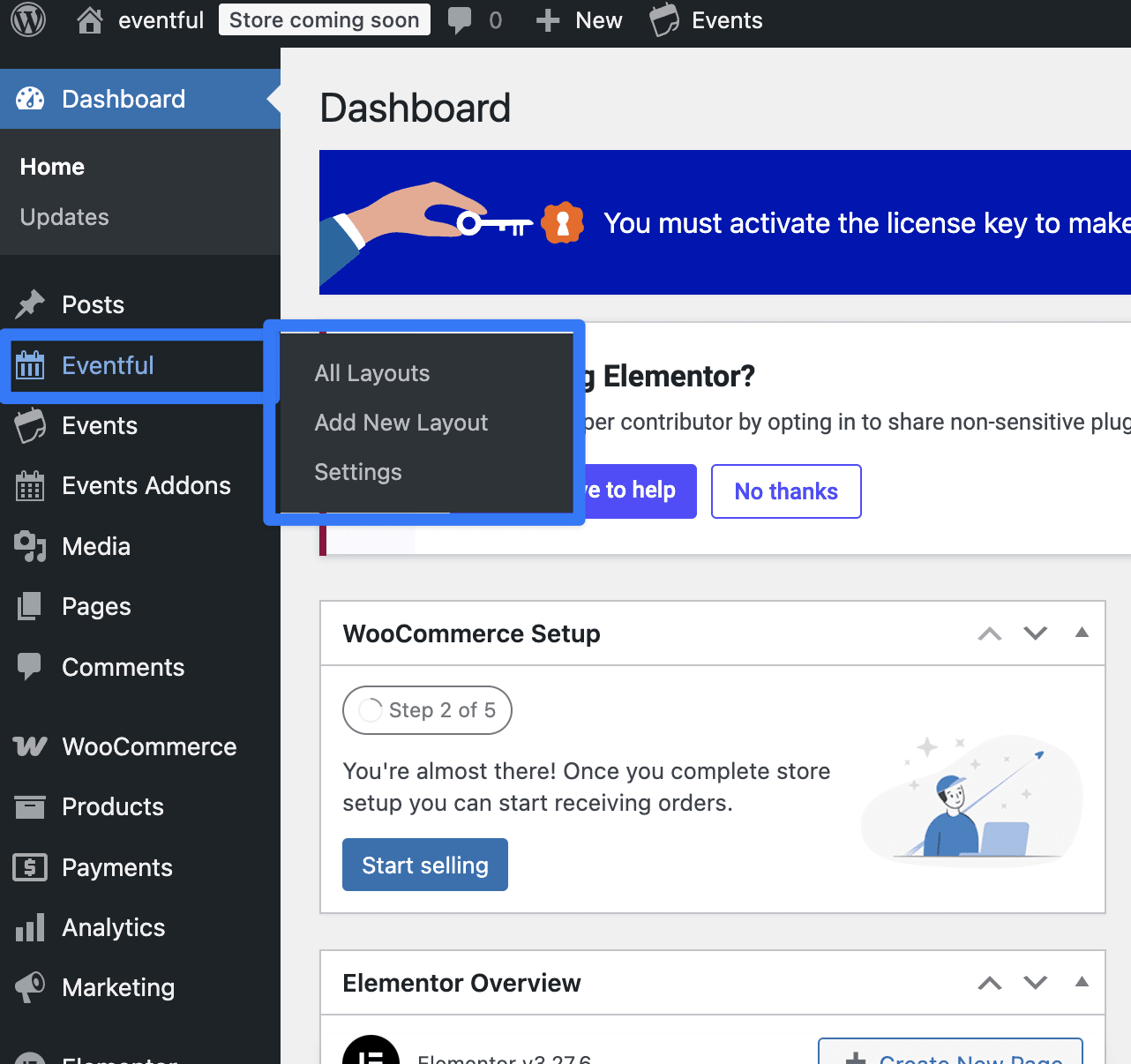1131x1064 pixels.
Task: Click the Eventful calendar icon
Action: click(x=30, y=365)
